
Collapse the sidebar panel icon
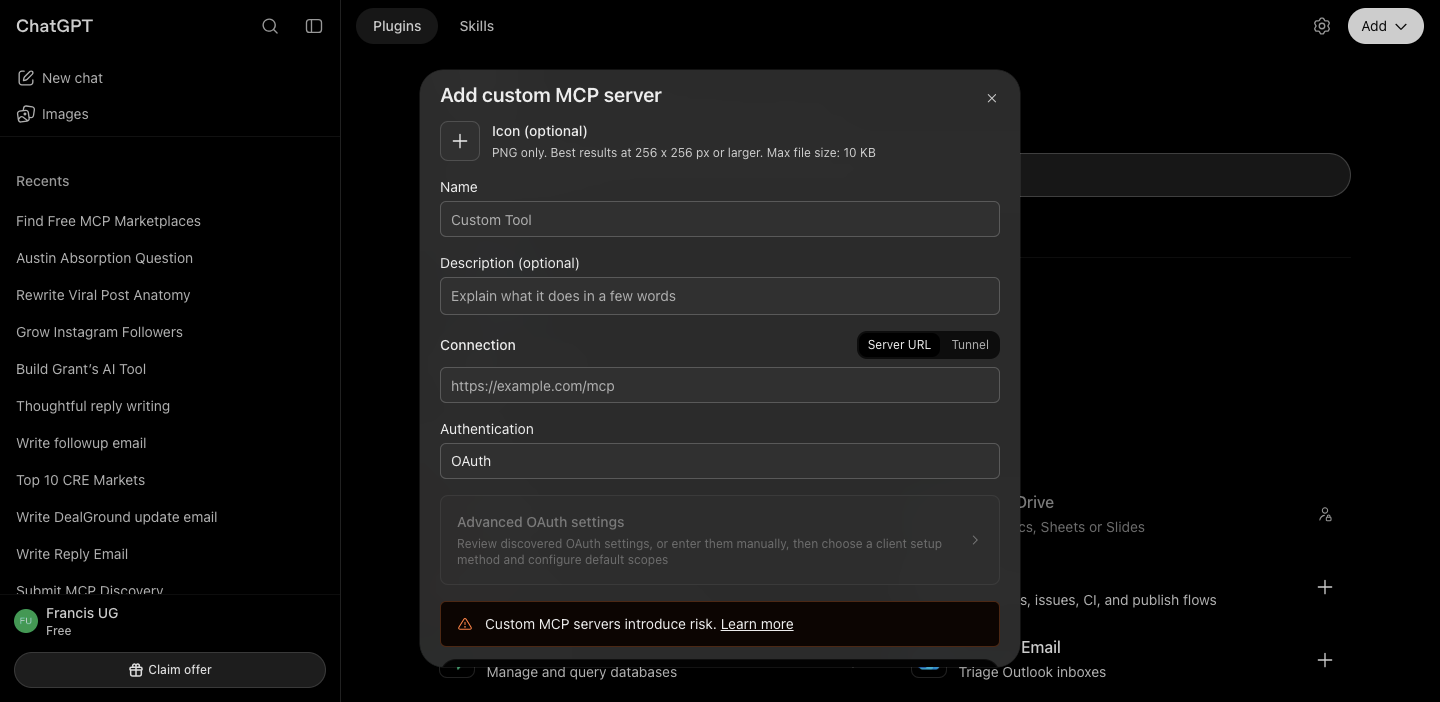pyautogui.click(x=314, y=26)
